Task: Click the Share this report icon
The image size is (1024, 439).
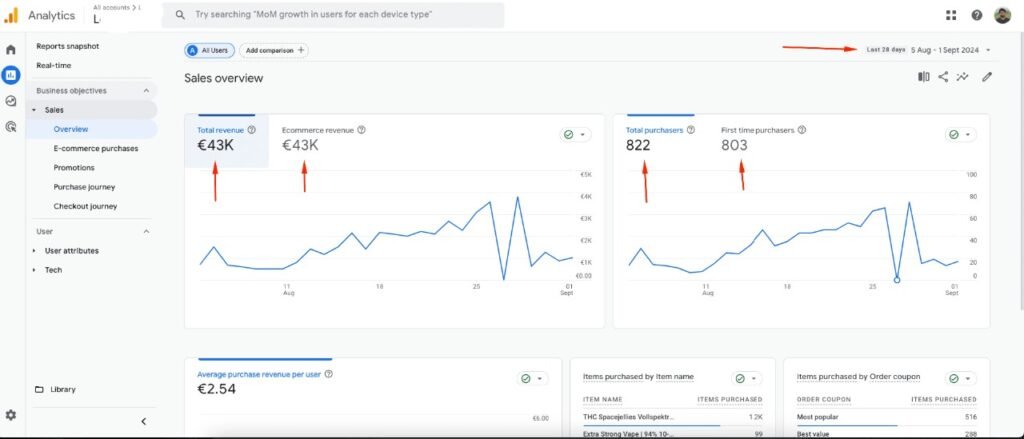Action: tap(943, 77)
